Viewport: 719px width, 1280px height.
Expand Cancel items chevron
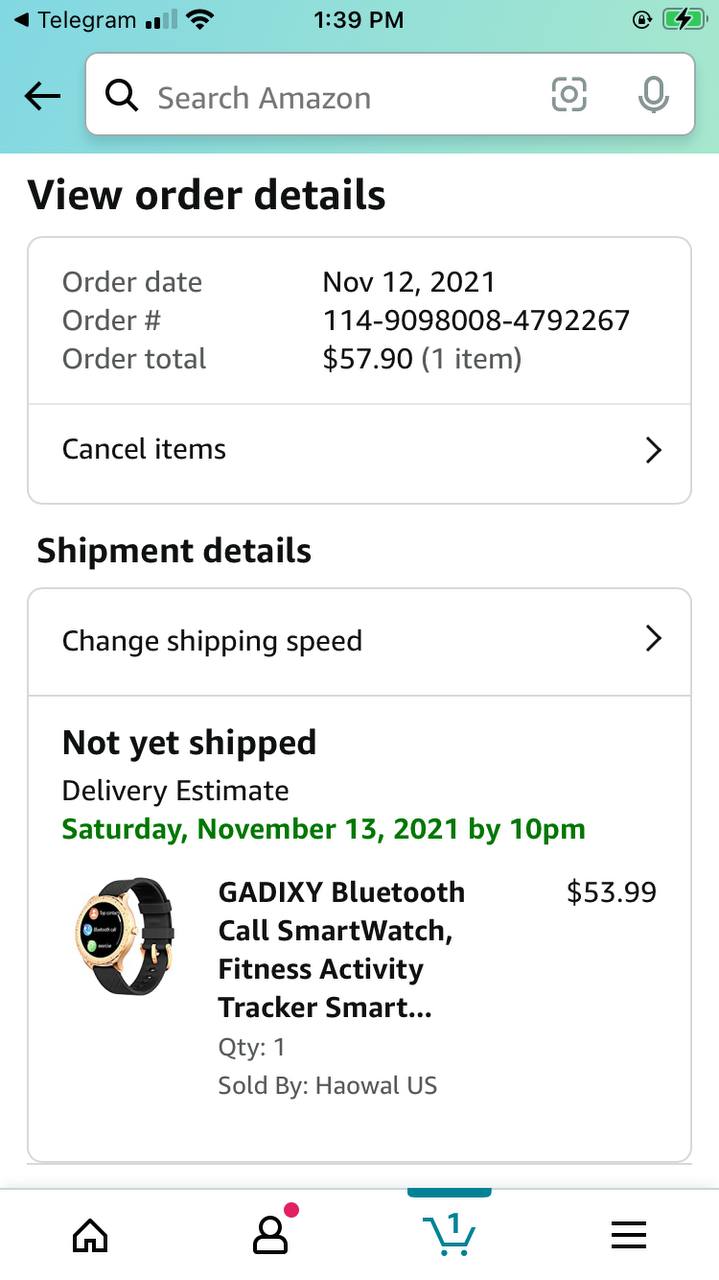[x=653, y=450]
